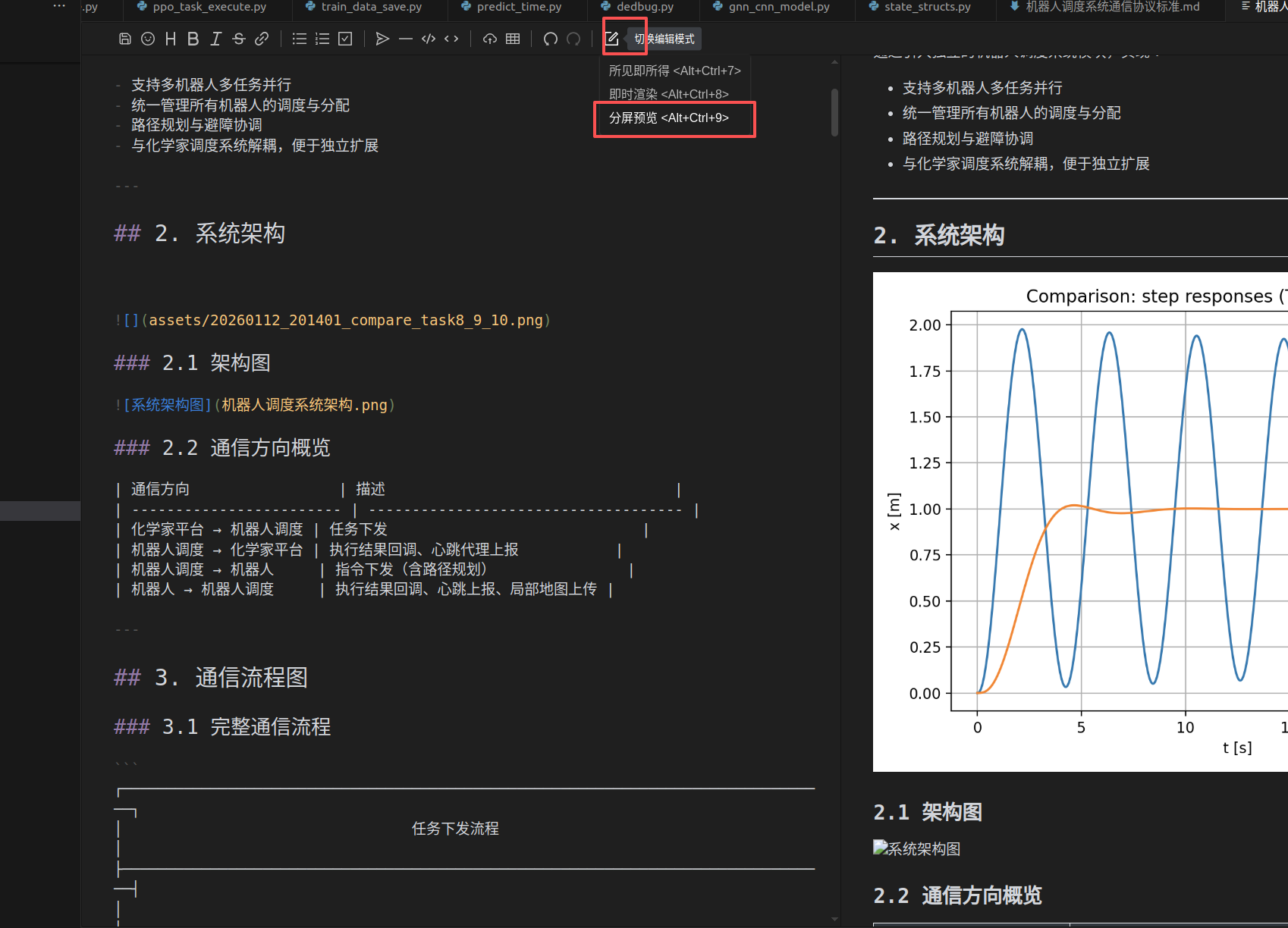Insert a horizontal divider line
The width and height of the screenshot is (1288, 928).
[406, 39]
